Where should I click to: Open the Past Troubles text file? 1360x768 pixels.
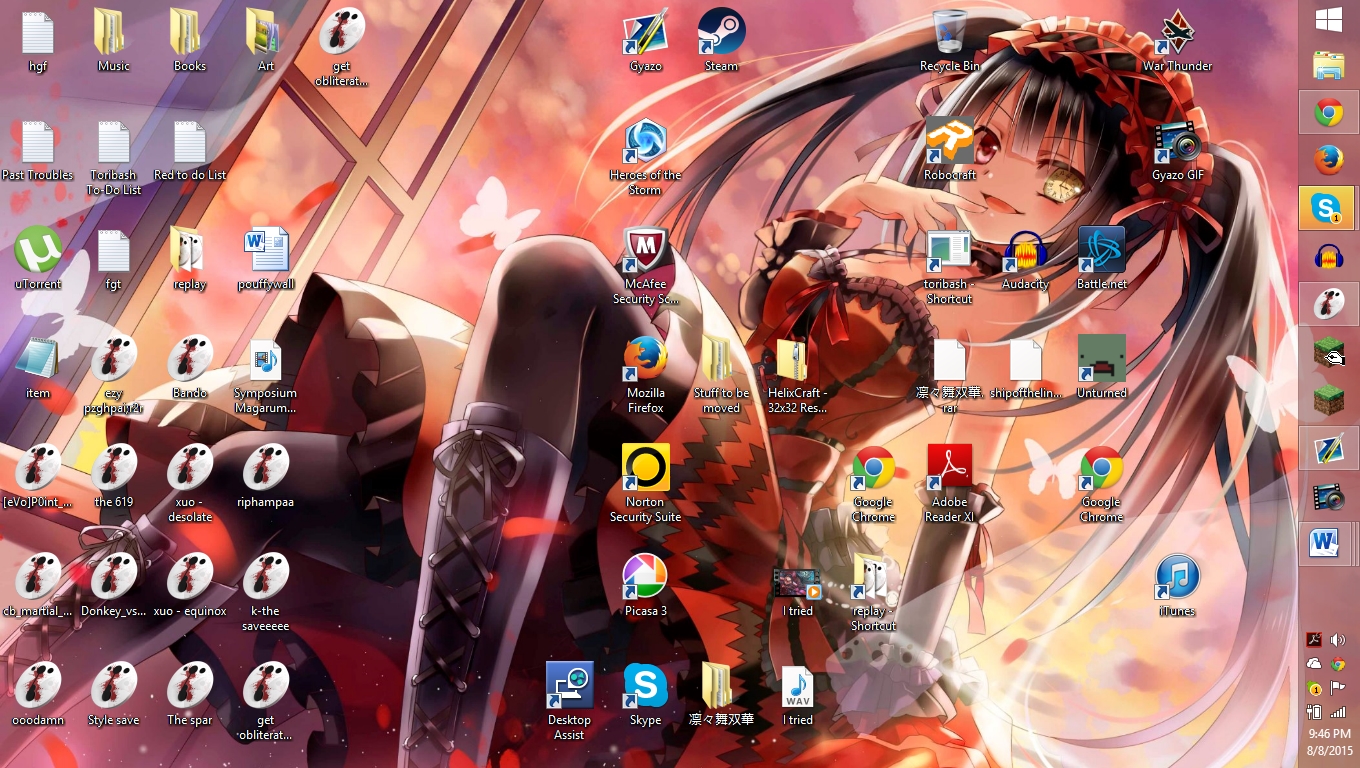[x=38, y=152]
